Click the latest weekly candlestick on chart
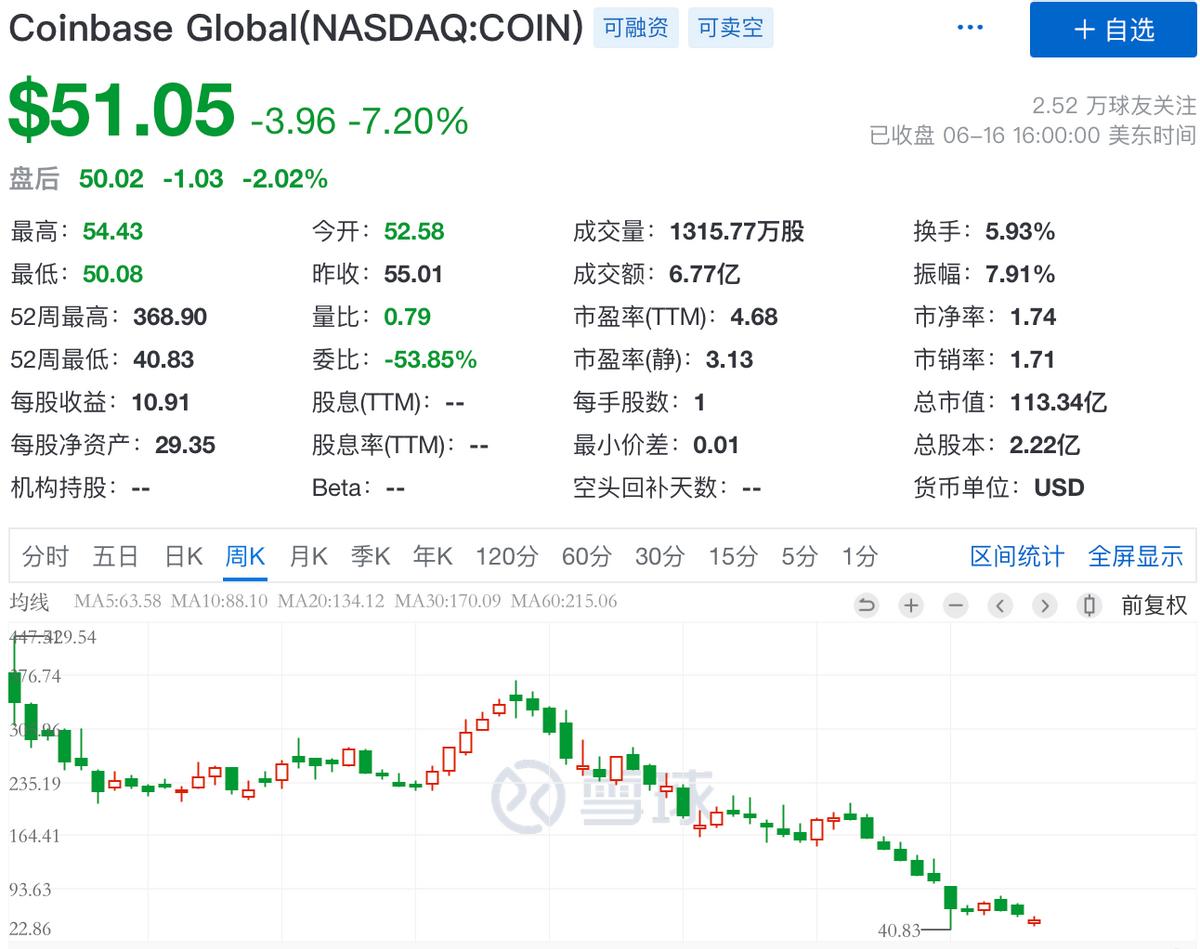 pyautogui.click(x=1033, y=921)
